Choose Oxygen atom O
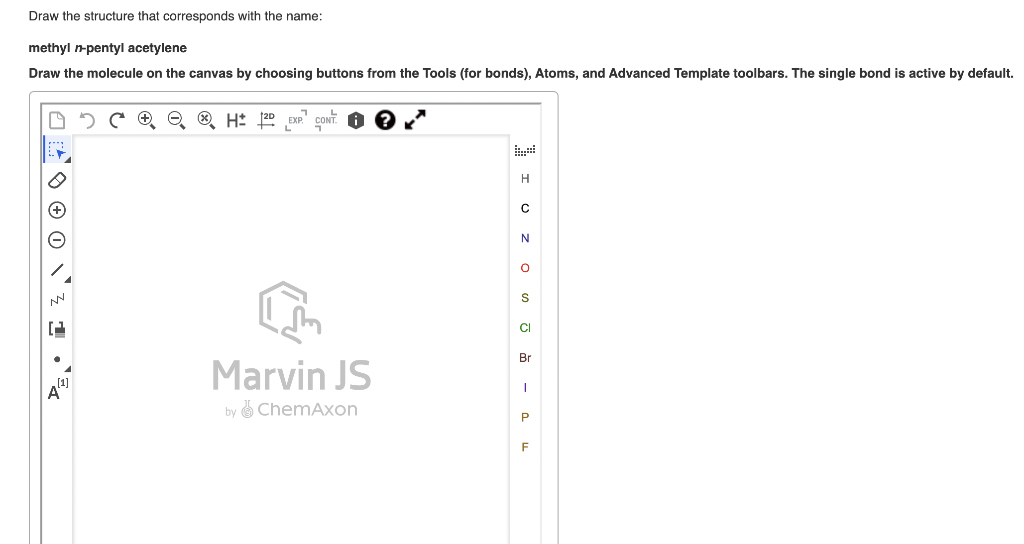Screen dimensions: 1024x544 [x=525, y=268]
